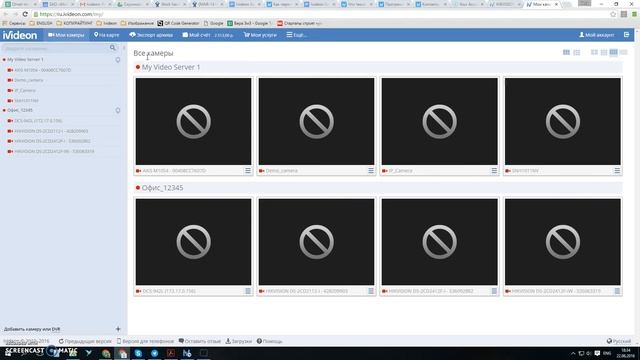This screenshot has height=360, width=640.
Task: Select IP_Camera in the sidebar list
Action: [x=22, y=91]
